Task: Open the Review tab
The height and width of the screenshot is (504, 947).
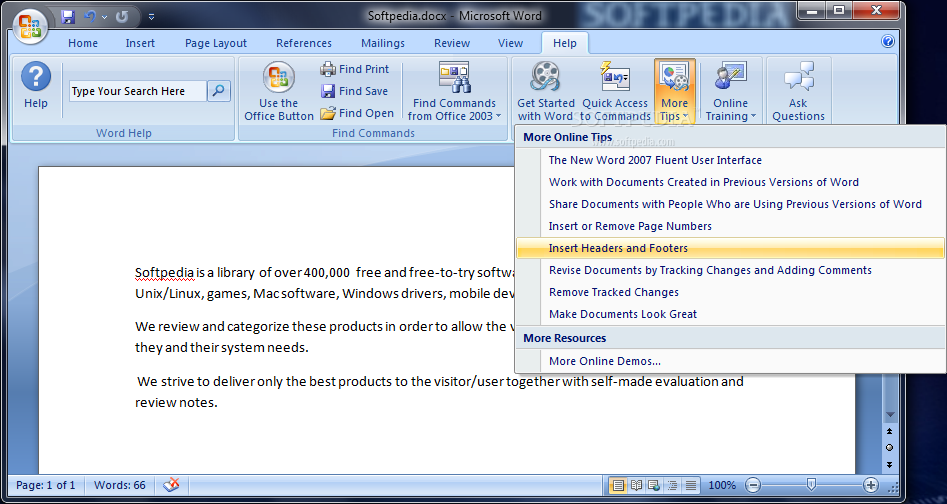Action: tap(452, 43)
